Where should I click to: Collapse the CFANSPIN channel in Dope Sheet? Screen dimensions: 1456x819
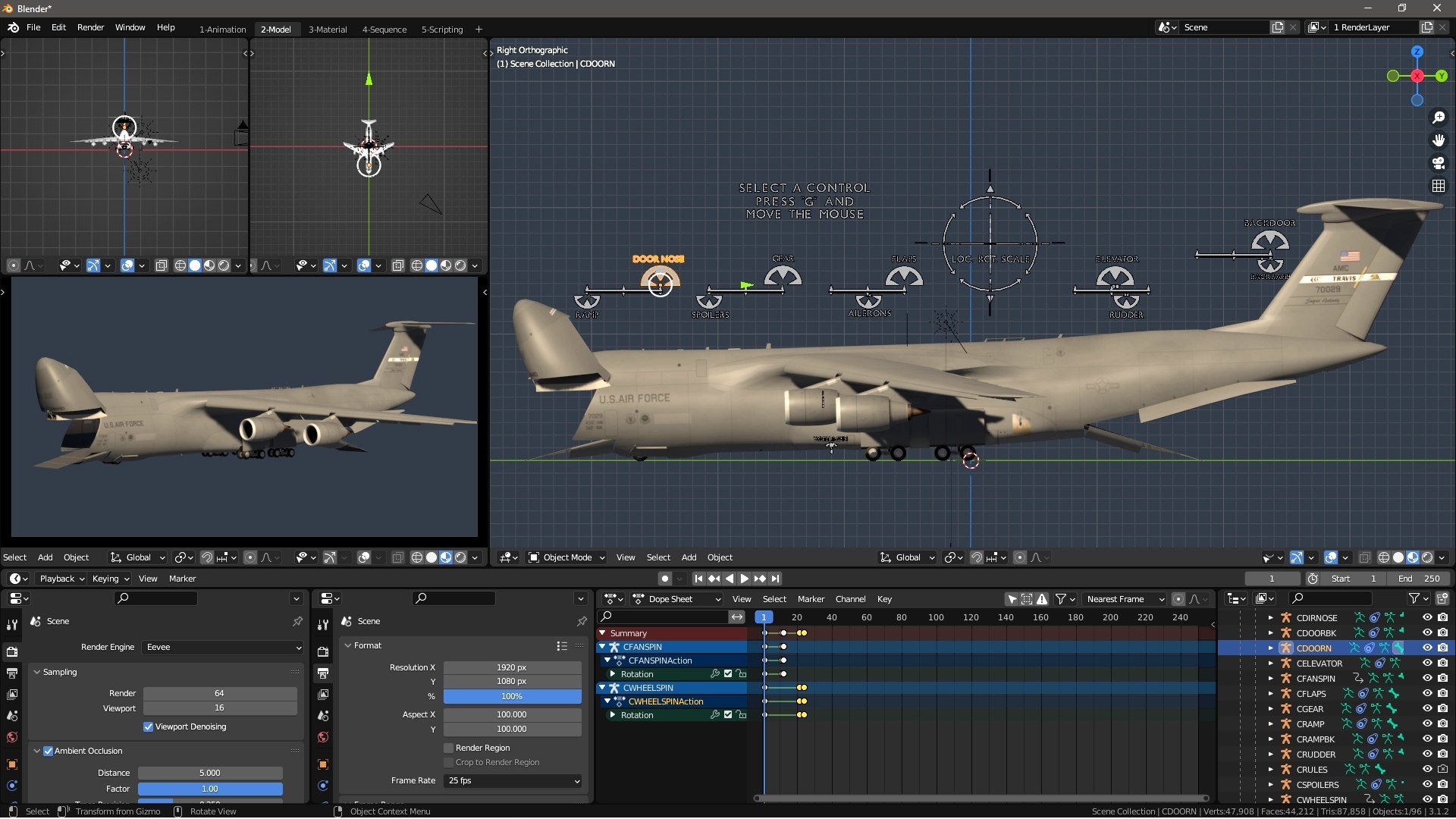tap(603, 647)
